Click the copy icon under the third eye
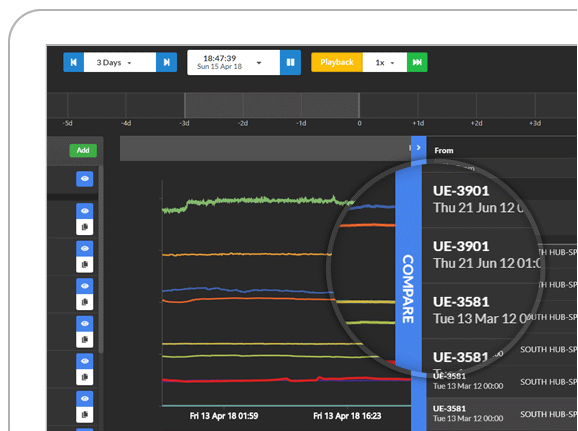 tap(85, 264)
